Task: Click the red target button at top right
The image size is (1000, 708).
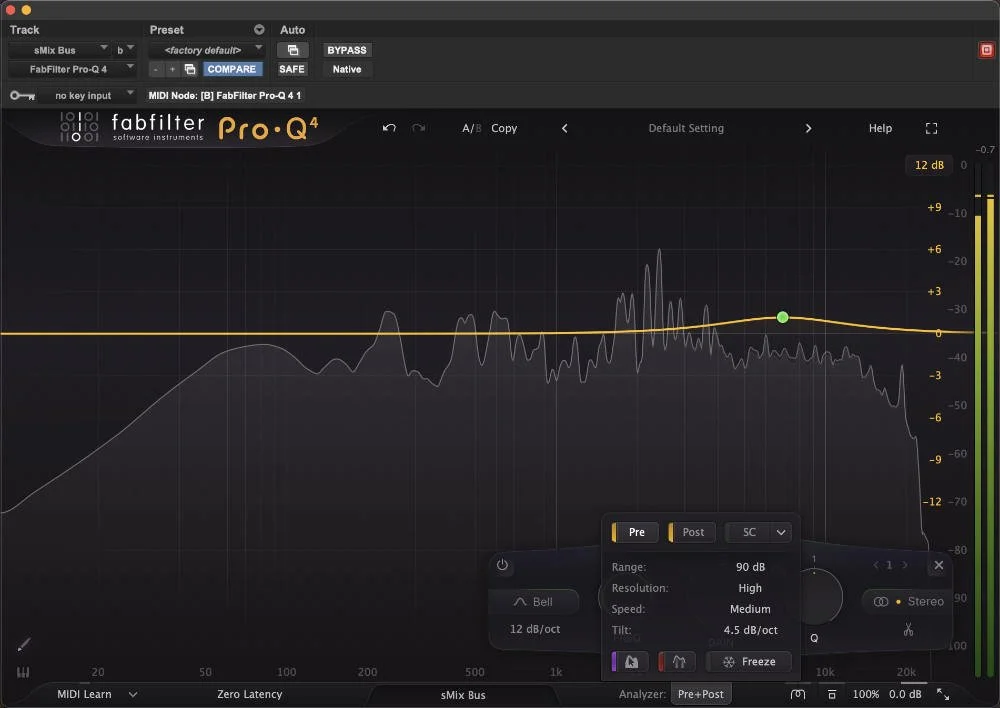Action: pyautogui.click(x=986, y=50)
